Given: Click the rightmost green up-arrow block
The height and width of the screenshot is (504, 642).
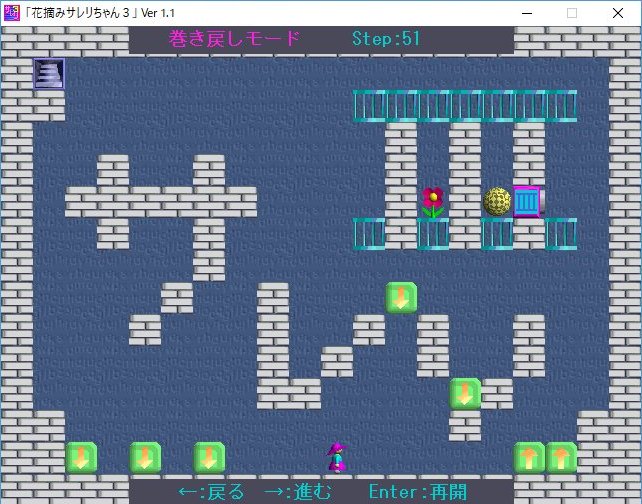Looking at the screenshot, I should (561, 457).
